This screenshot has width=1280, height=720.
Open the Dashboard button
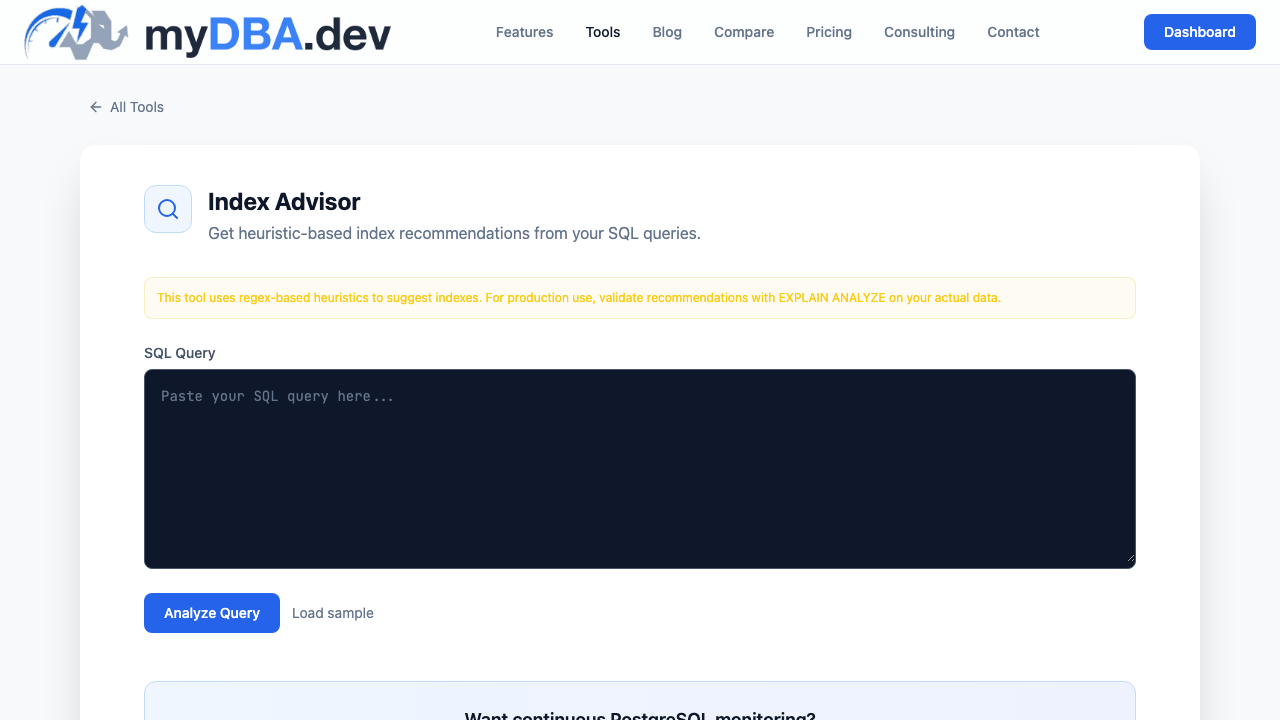coord(1200,32)
